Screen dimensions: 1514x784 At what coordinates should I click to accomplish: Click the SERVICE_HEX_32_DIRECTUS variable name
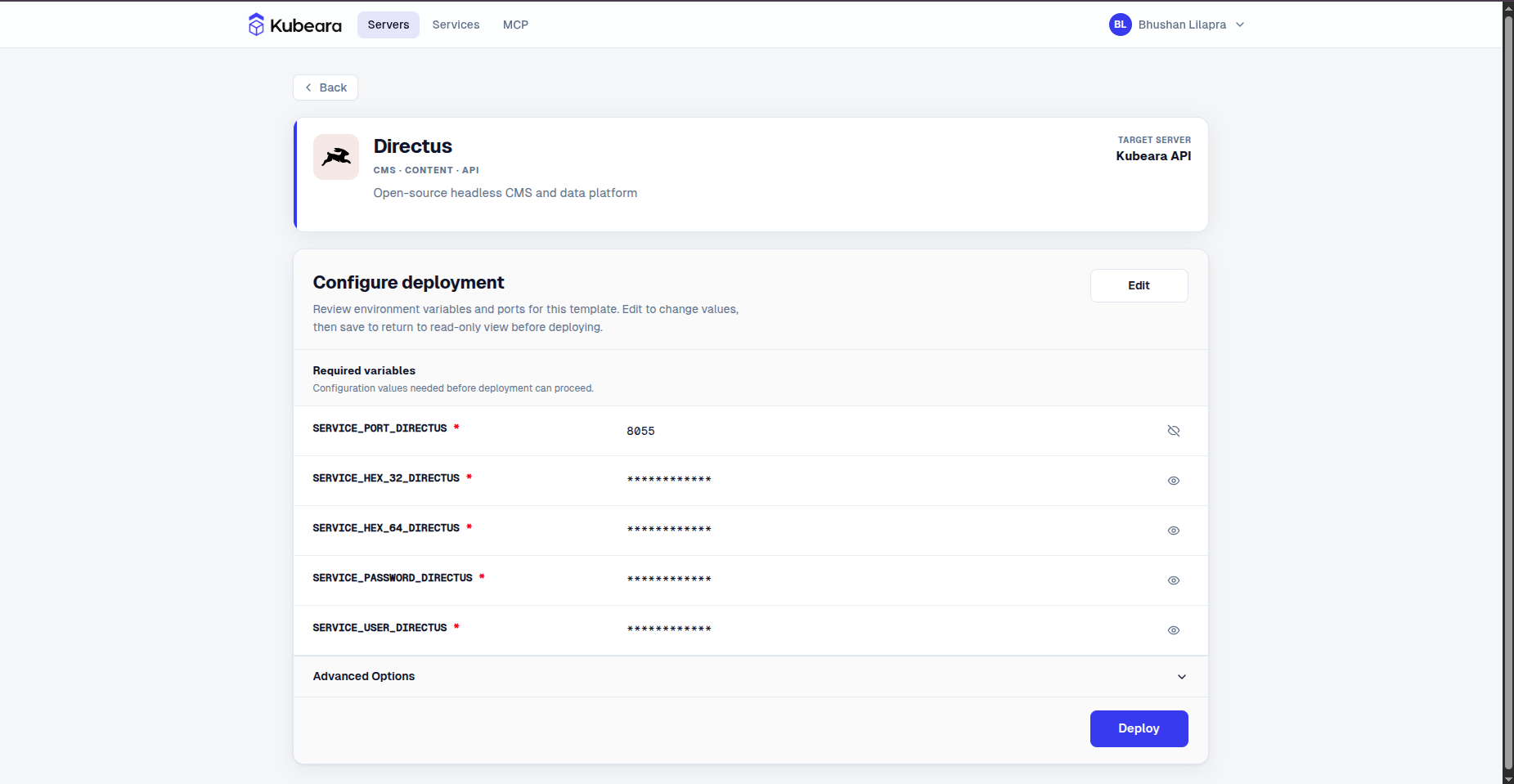[x=386, y=478]
